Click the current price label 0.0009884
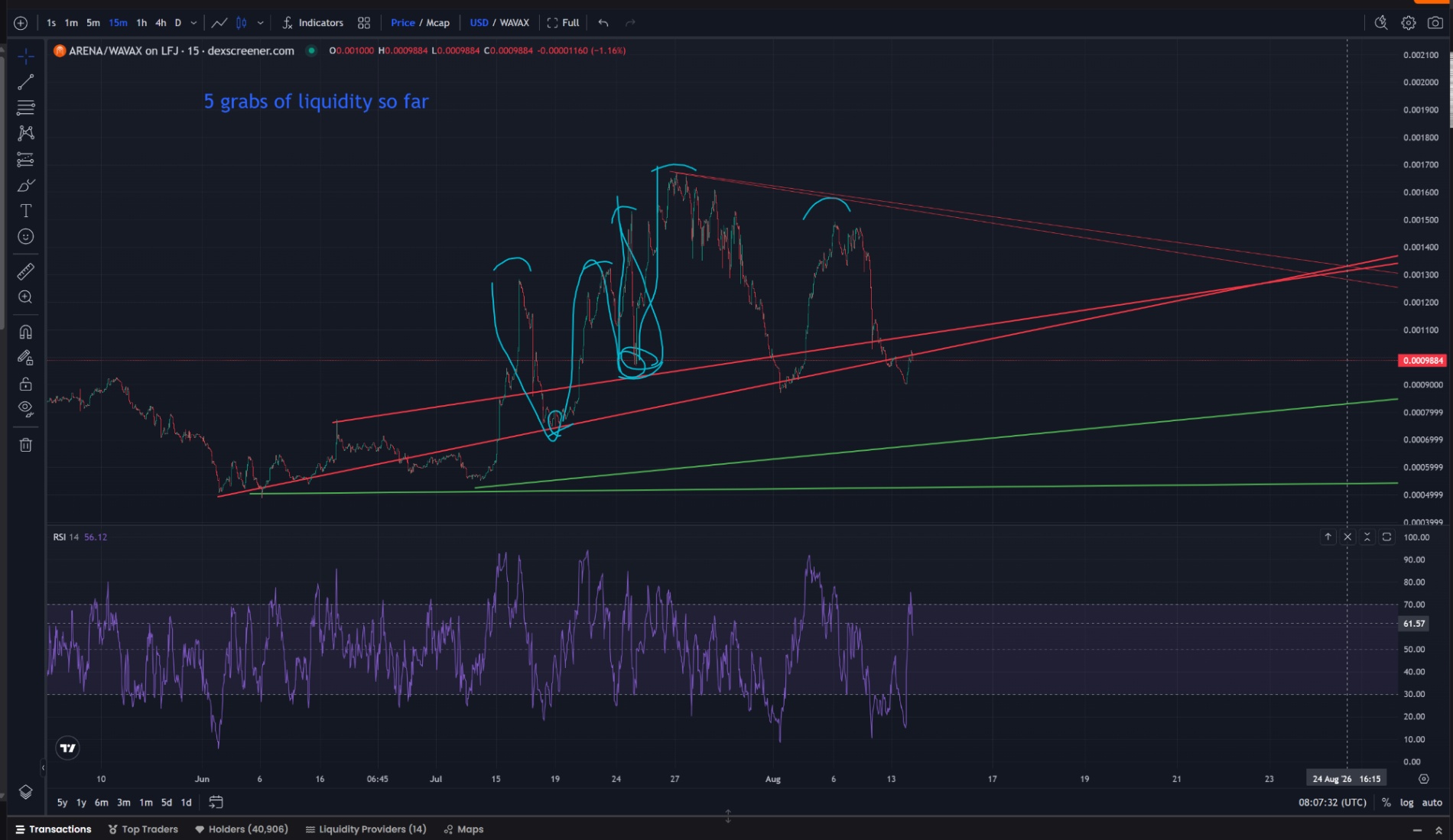Screen dimensions: 1453x840 click(x=1422, y=361)
